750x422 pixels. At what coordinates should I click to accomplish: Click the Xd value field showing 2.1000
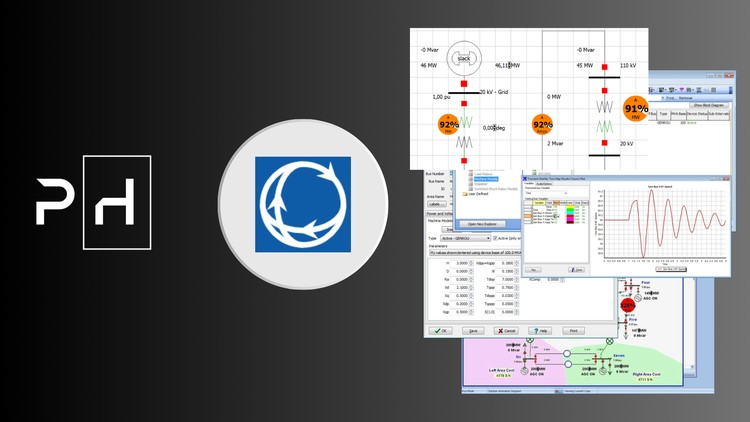pyautogui.click(x=460, y=288)
